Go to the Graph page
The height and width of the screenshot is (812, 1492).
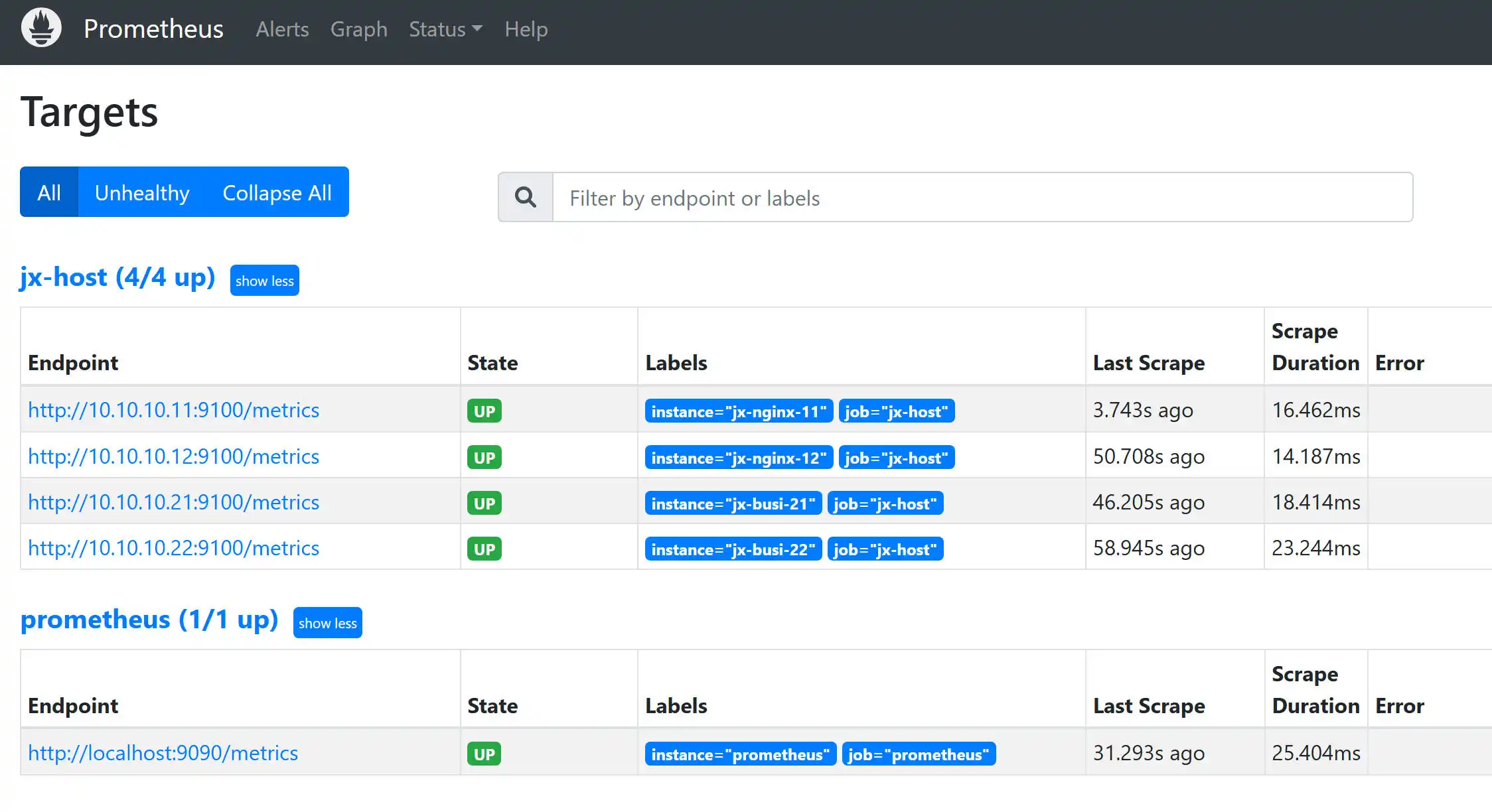coord(358,29)
